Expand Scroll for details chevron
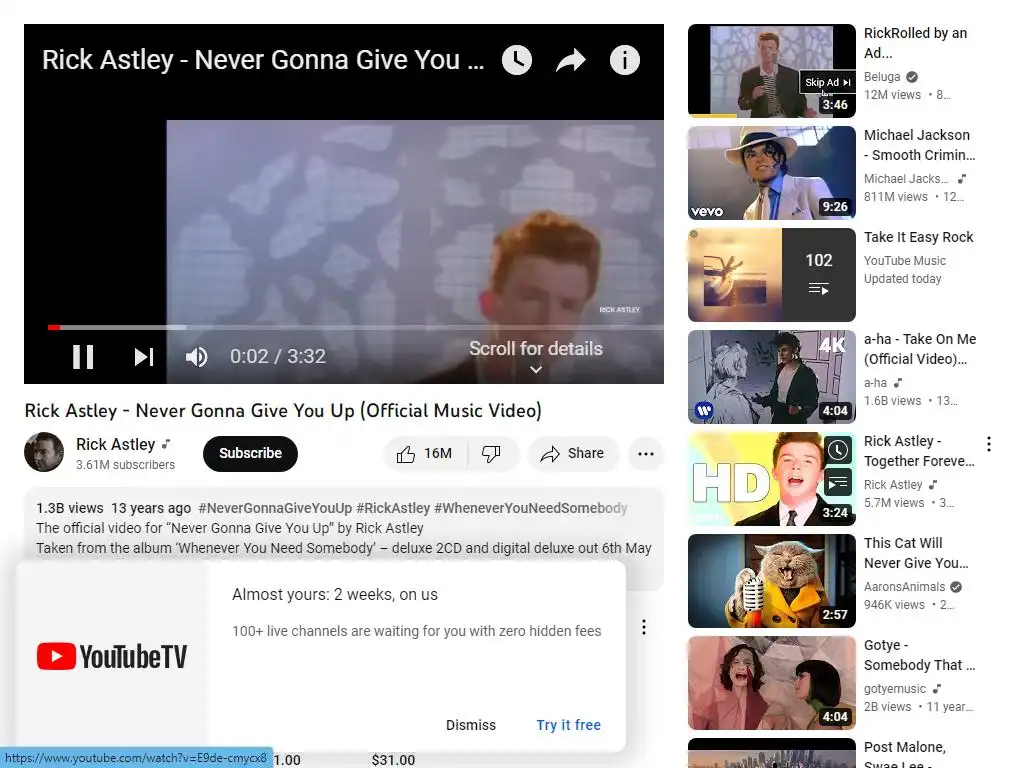The width and height of the screenshot is (1024, 768). (536, 370)
